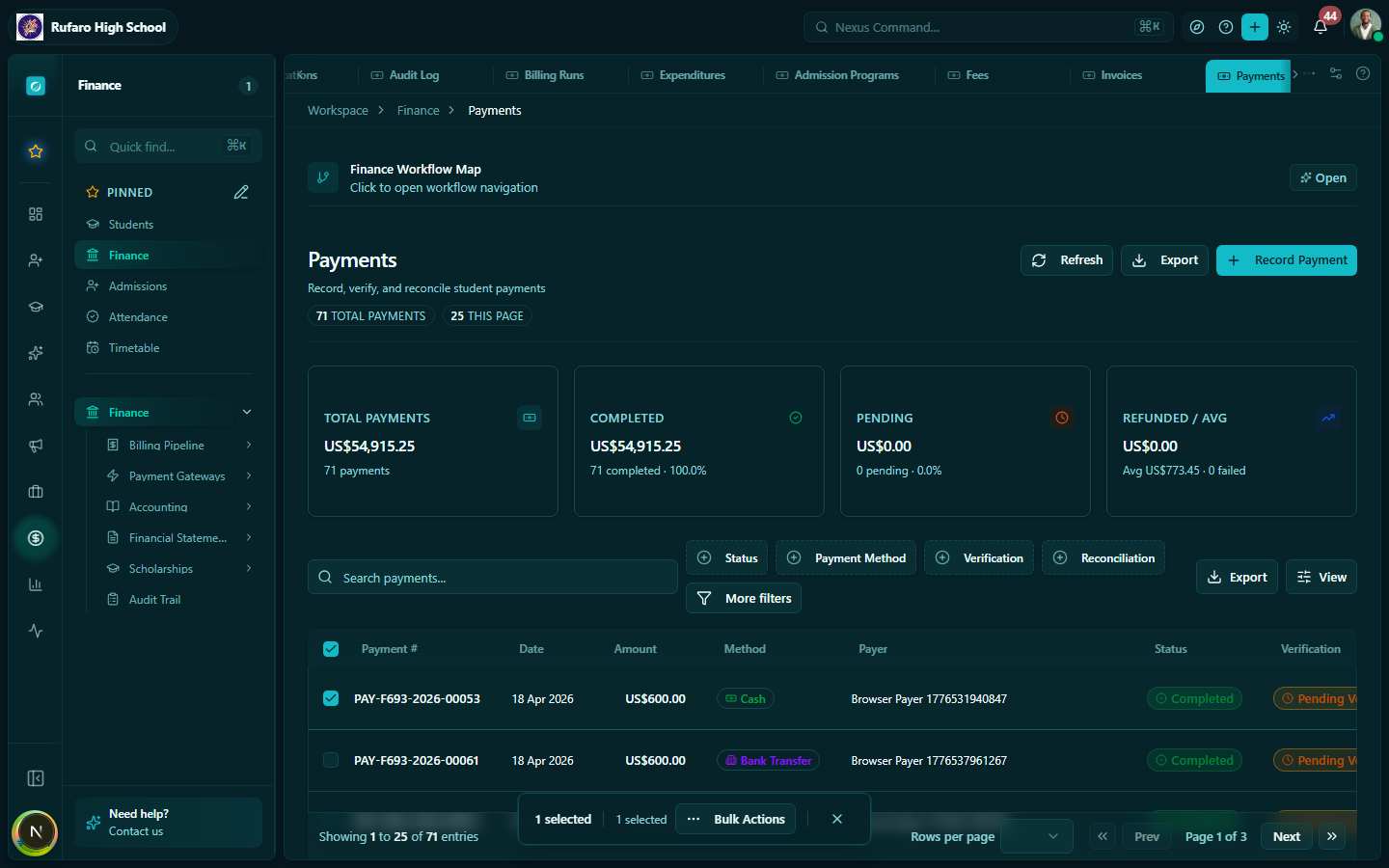This screenshot has width=1389, height=868.
Task: Open tab settings sliders icon near Payments tab
Action: tap(1336, 73)
